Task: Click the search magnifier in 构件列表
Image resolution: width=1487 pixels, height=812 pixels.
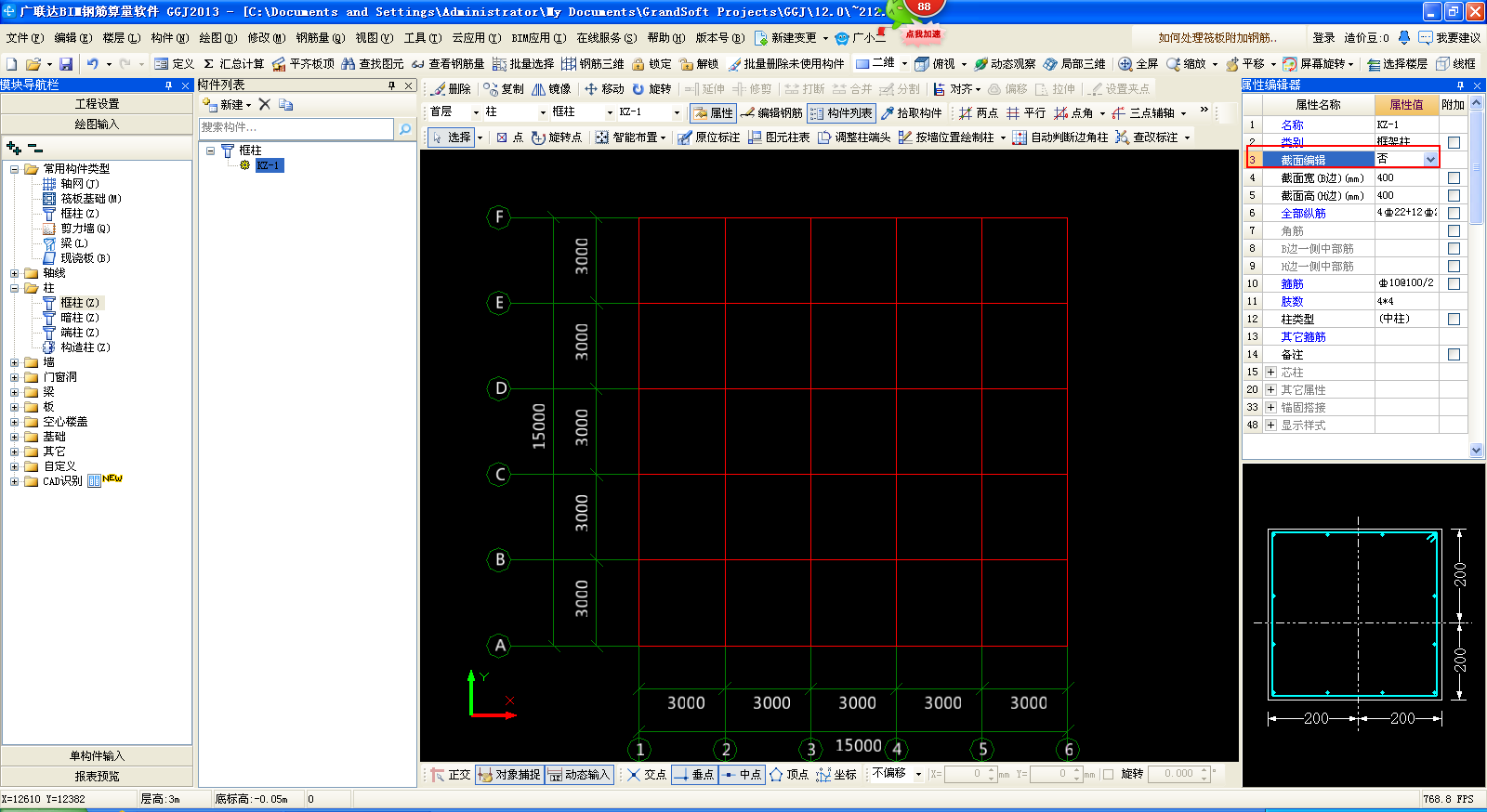Action: point(405,129)
